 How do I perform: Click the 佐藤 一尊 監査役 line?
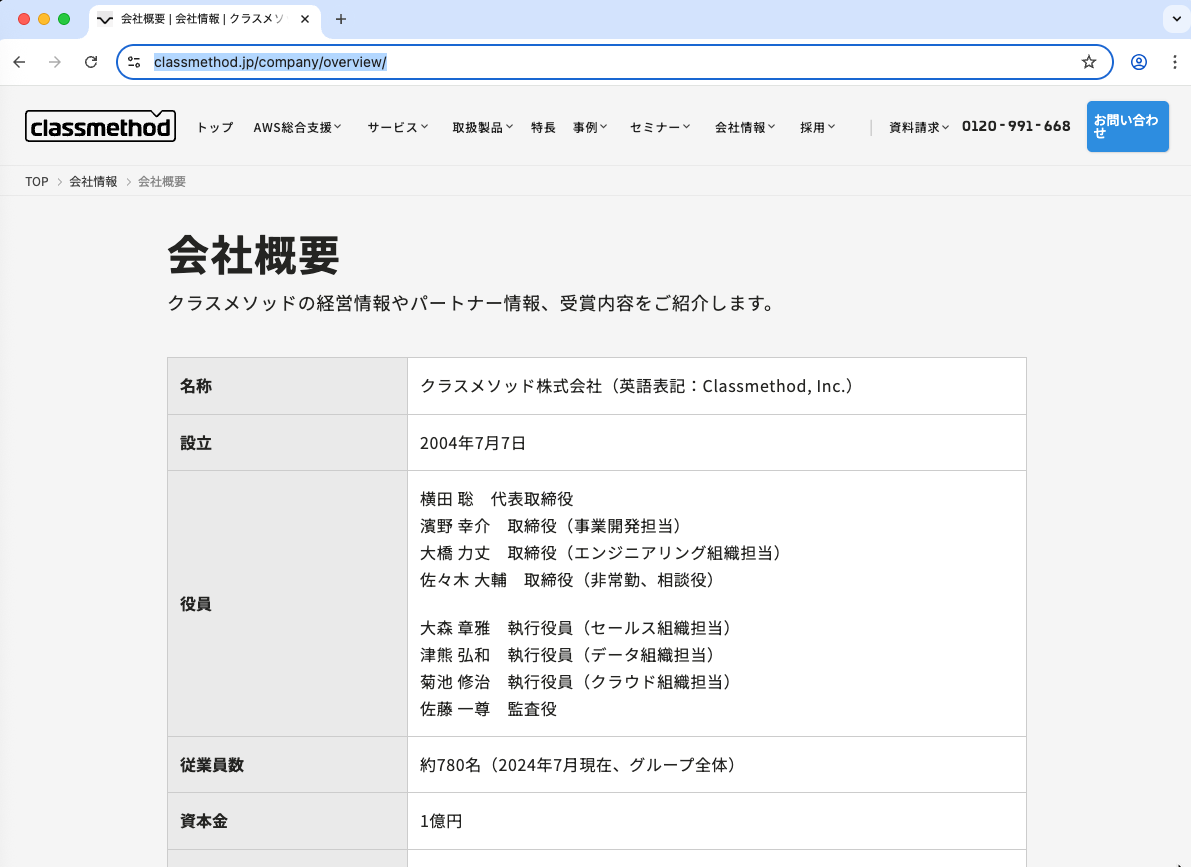[x=488, y=709]
